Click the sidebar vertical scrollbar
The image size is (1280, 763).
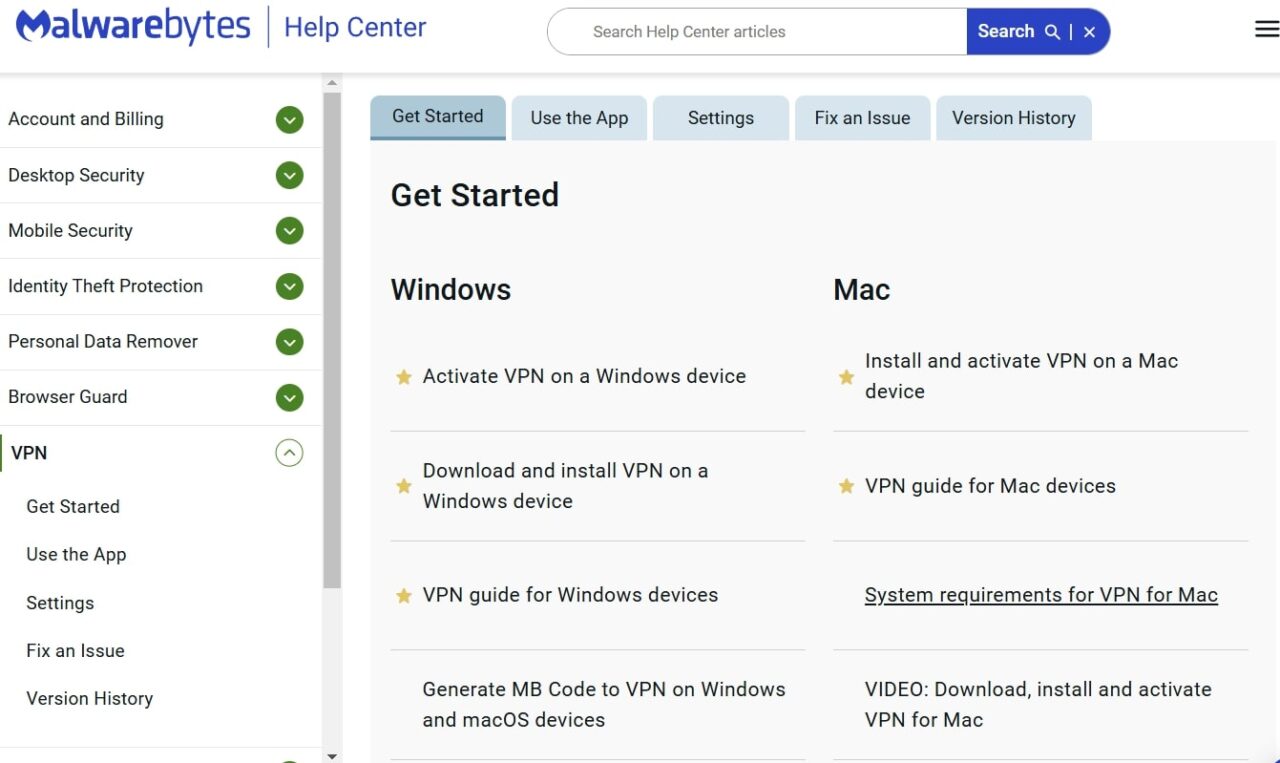332,340
